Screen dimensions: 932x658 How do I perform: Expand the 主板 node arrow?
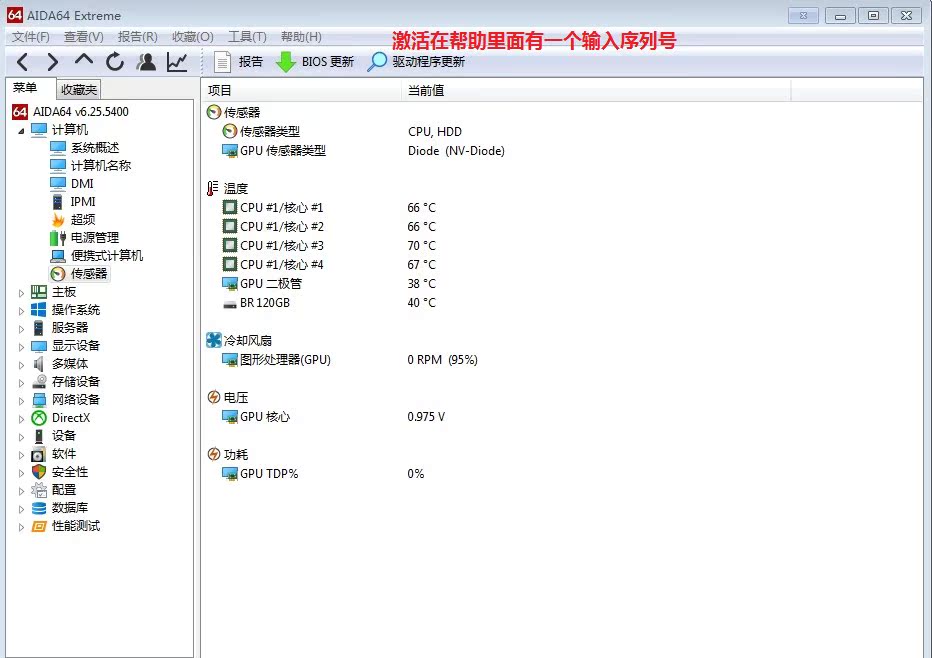21,292
